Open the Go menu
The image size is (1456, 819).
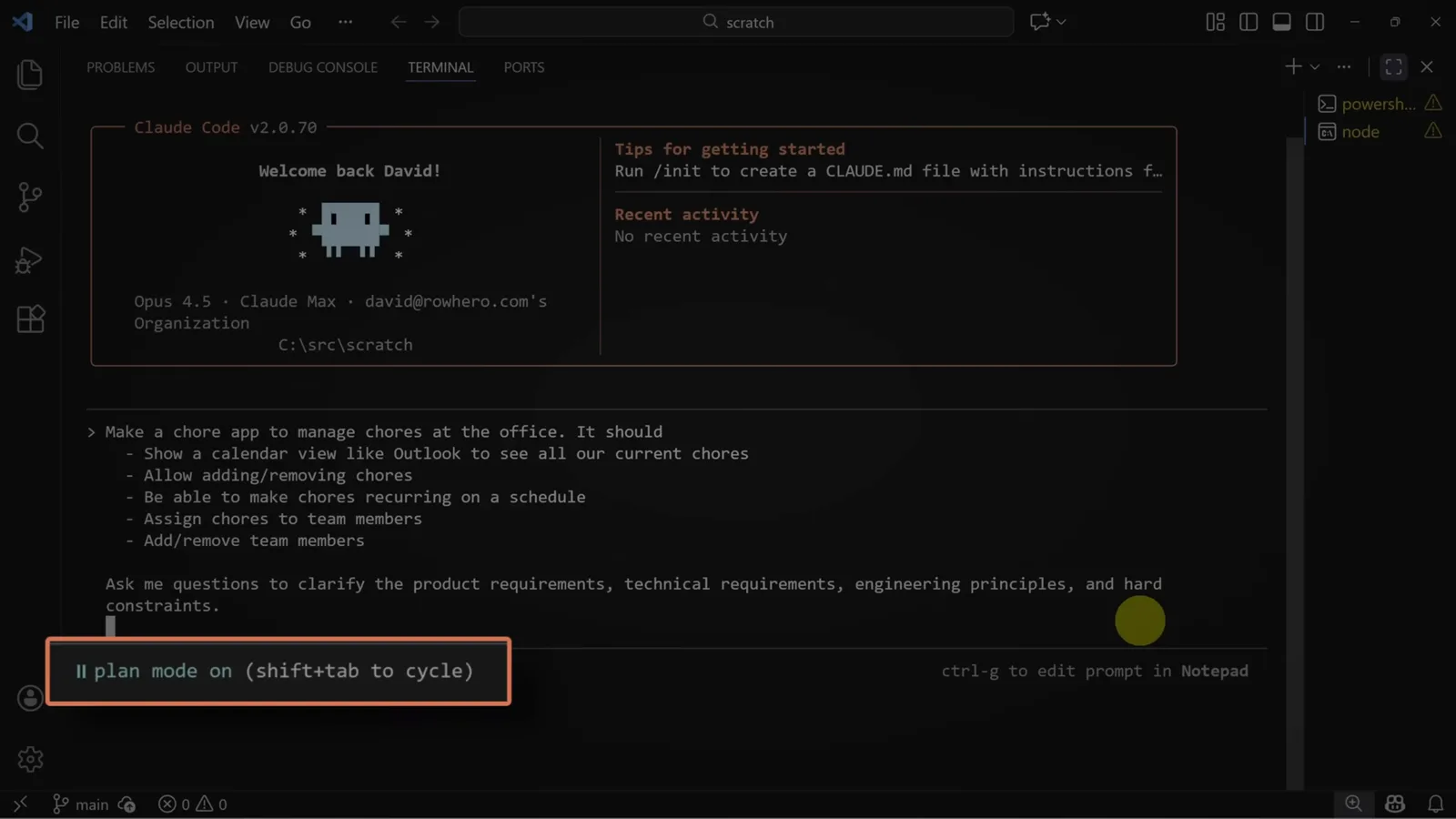(300, 22)
